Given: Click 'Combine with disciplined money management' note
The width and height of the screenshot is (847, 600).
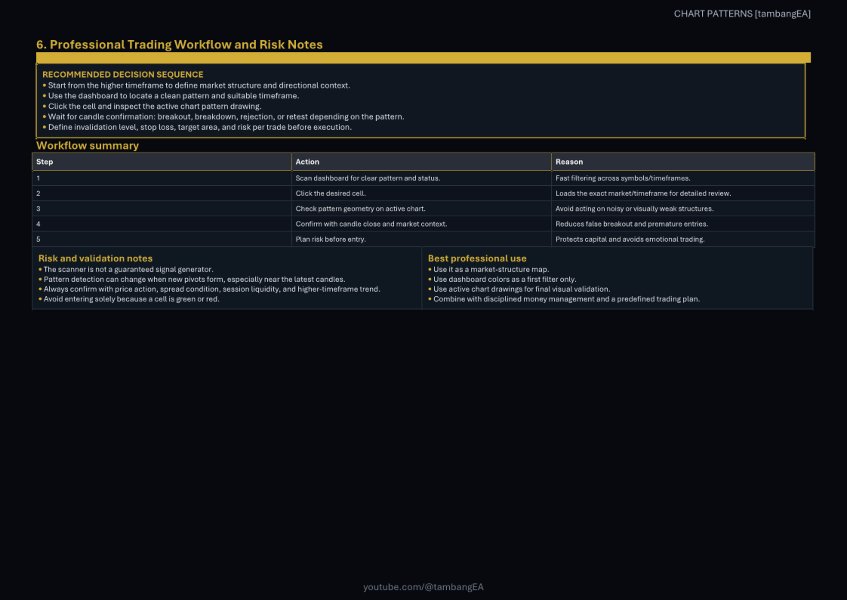Looking at the screenshot, I should tap(566, 299).
